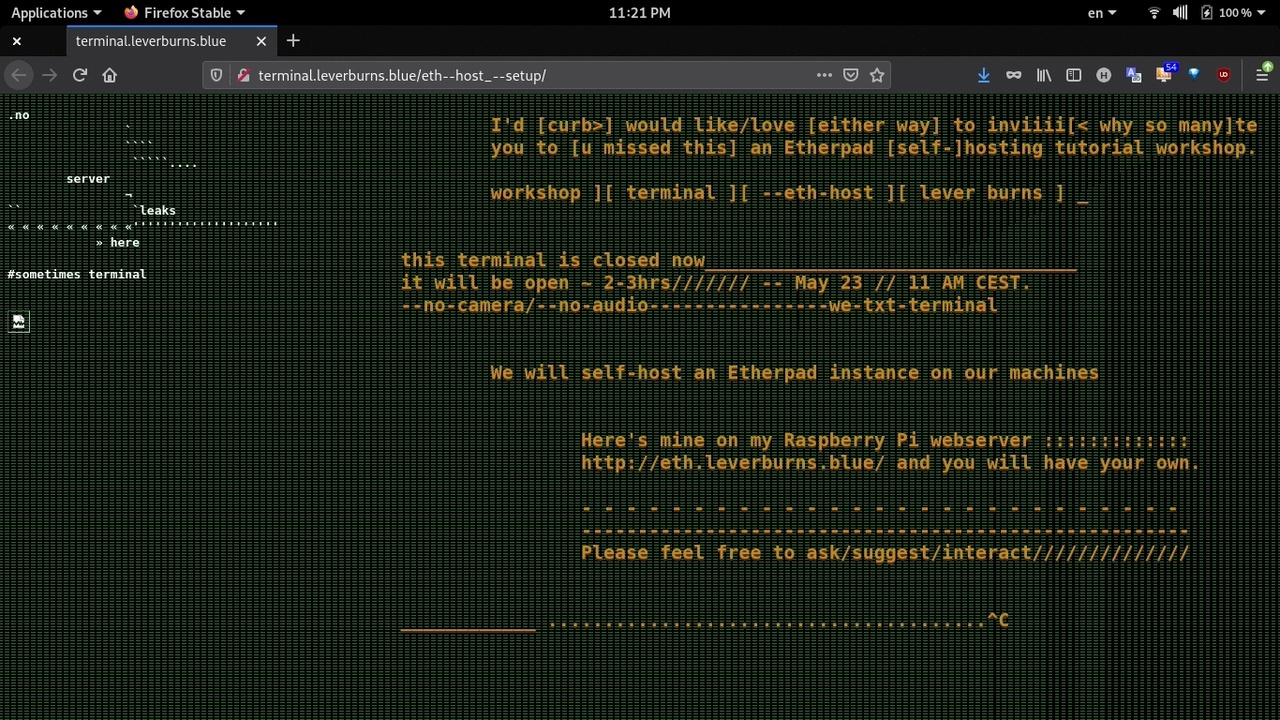Open the Firefox hamburger menu

click(x=1262, y=75)
